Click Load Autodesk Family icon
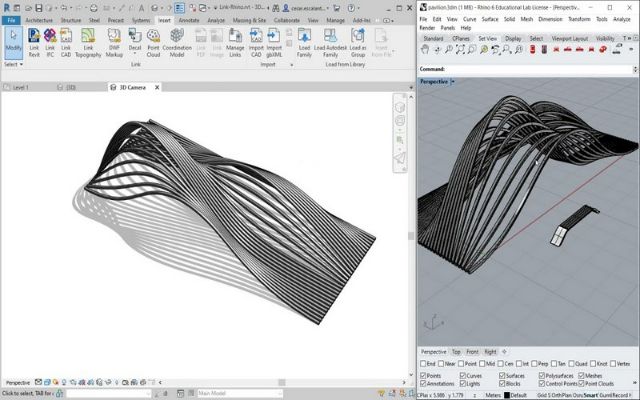 [x=330, y=42]
